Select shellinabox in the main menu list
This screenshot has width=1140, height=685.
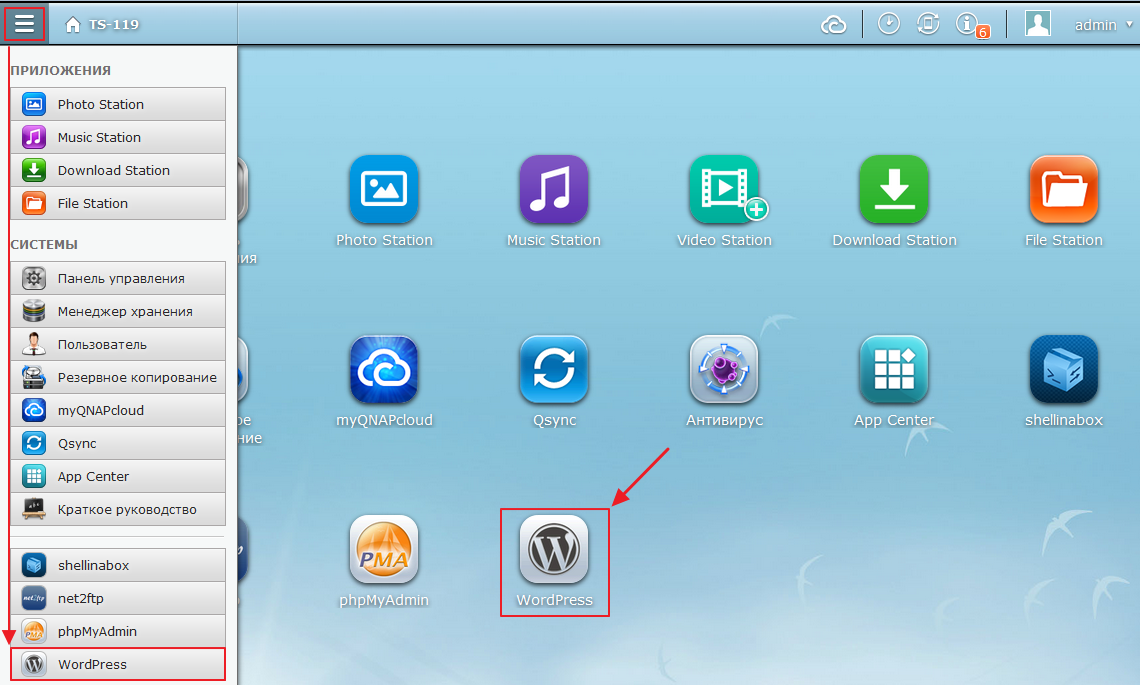(x=118, y=565)
